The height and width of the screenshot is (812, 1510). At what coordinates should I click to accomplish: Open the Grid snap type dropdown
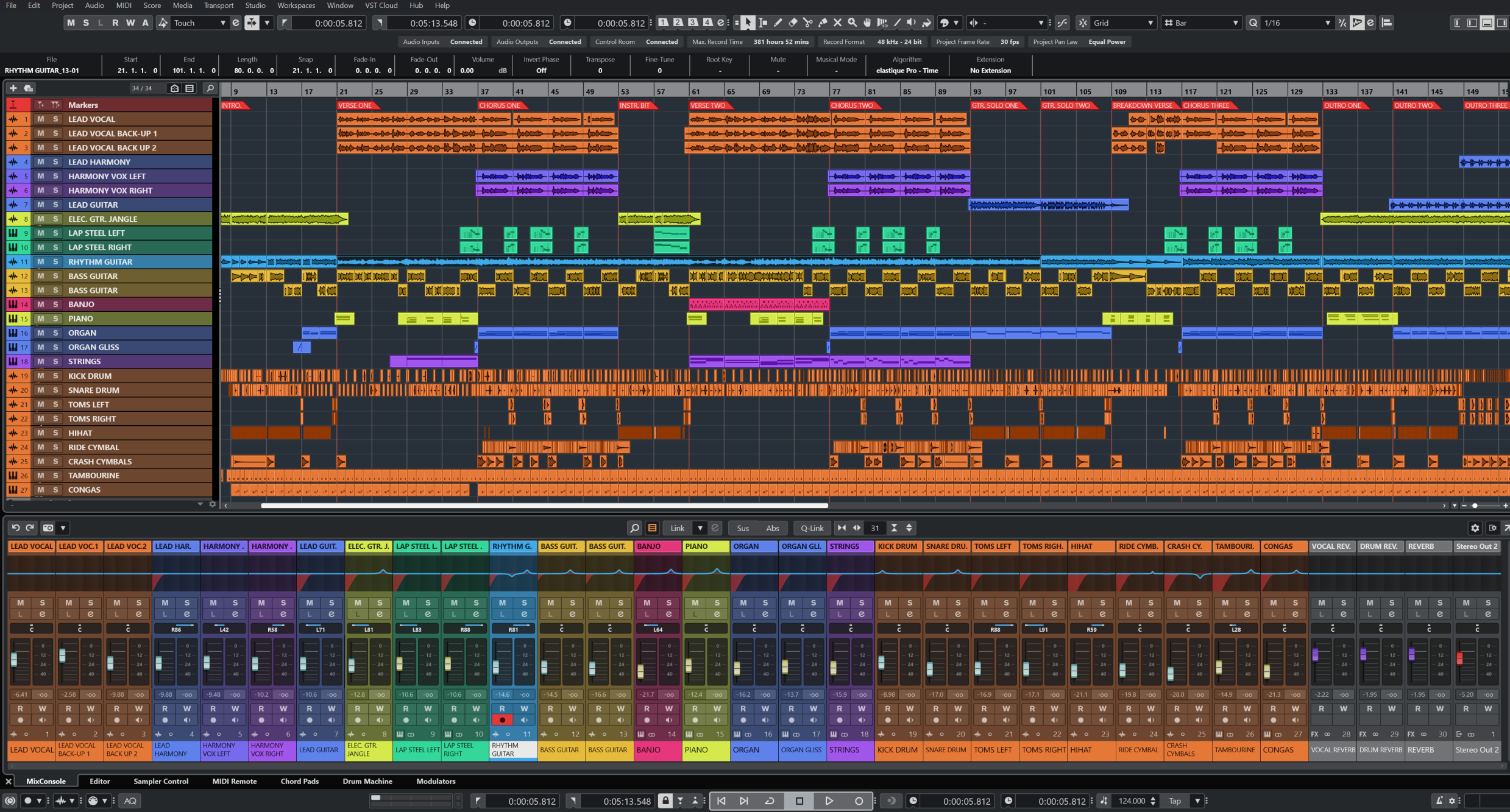click(1150, 23)
